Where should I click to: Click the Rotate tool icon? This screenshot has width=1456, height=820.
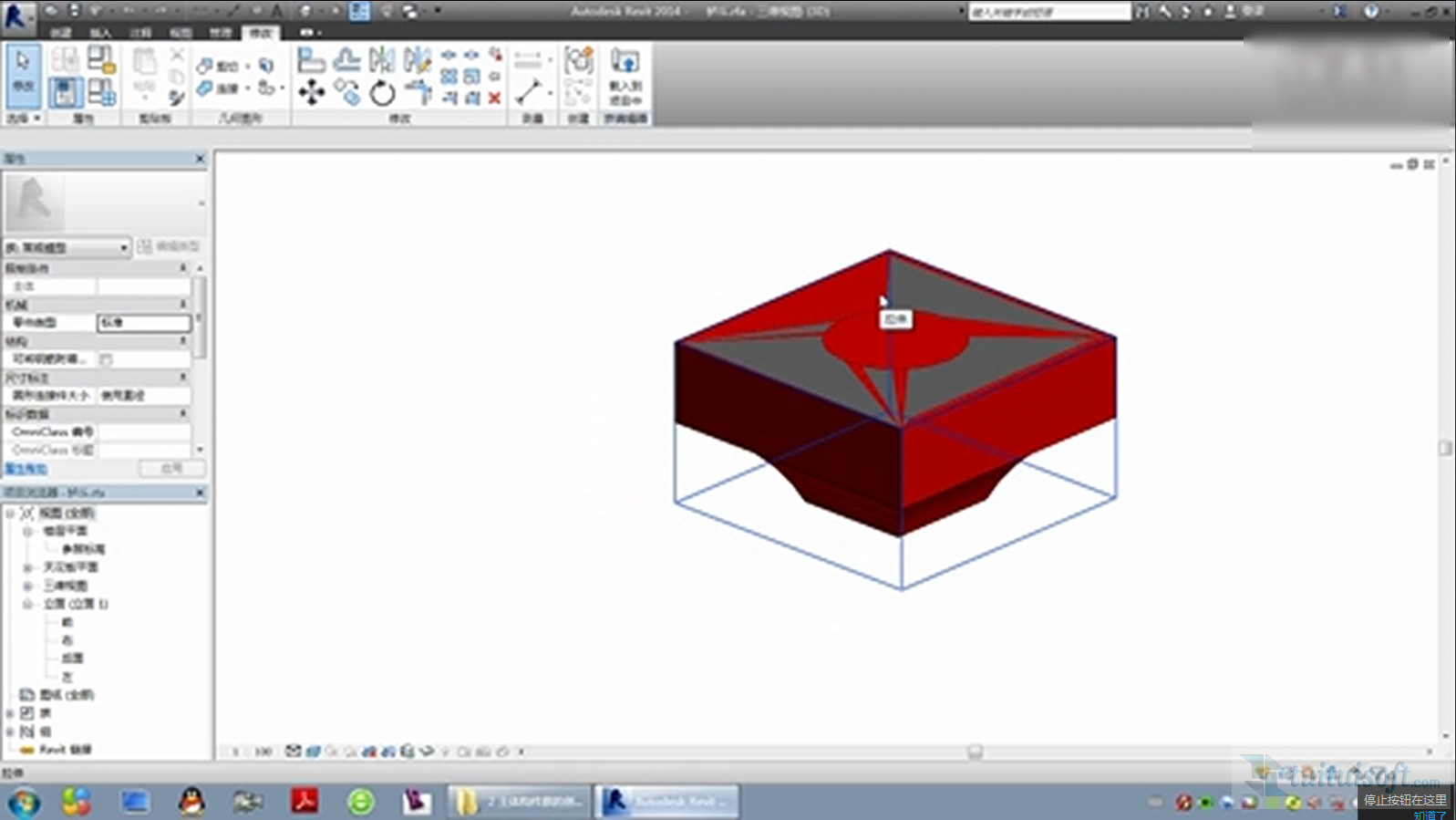[382, 92]
